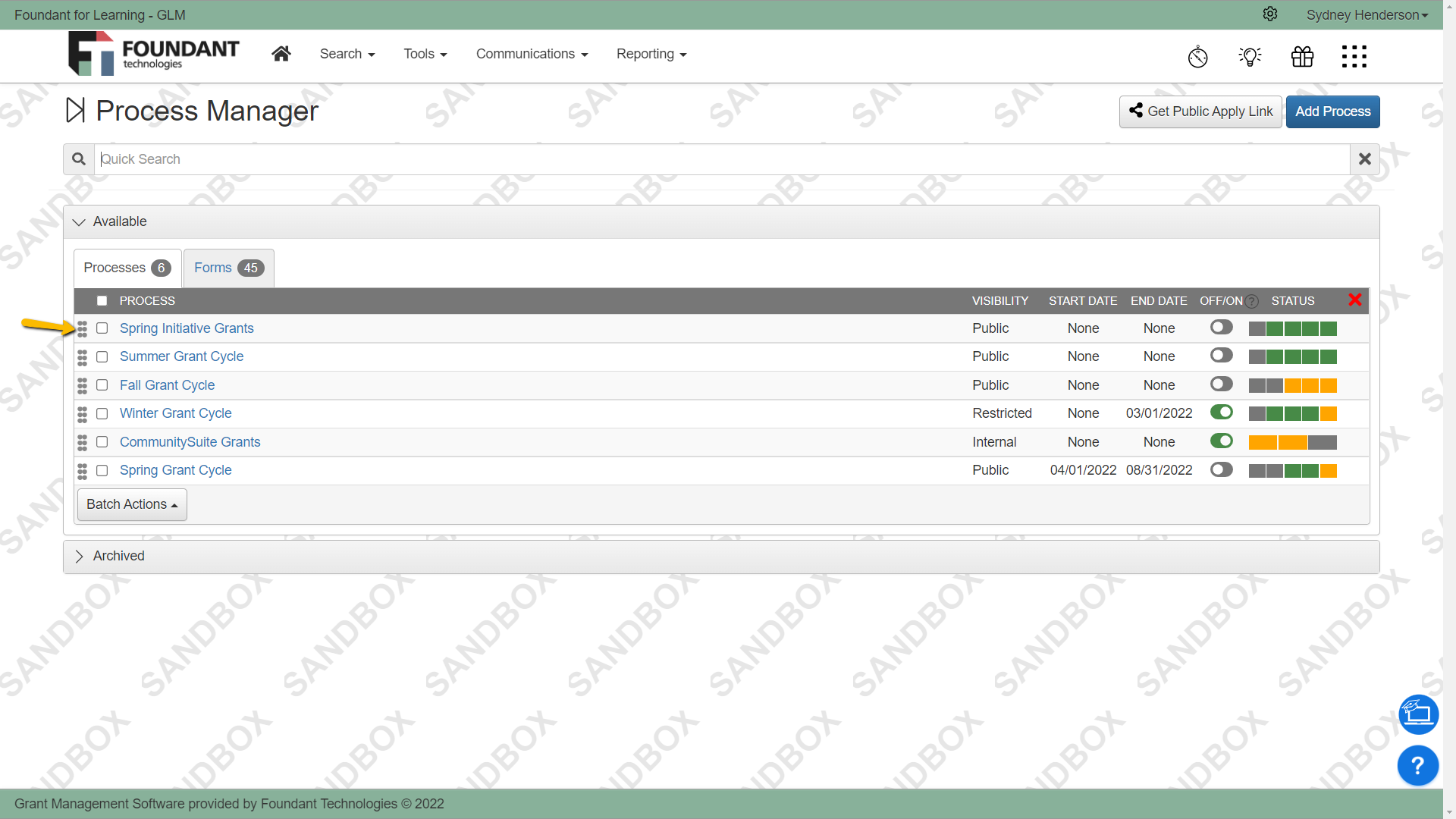
Task: Open Spring Initiative Grants process link
Action: (187, 328)
